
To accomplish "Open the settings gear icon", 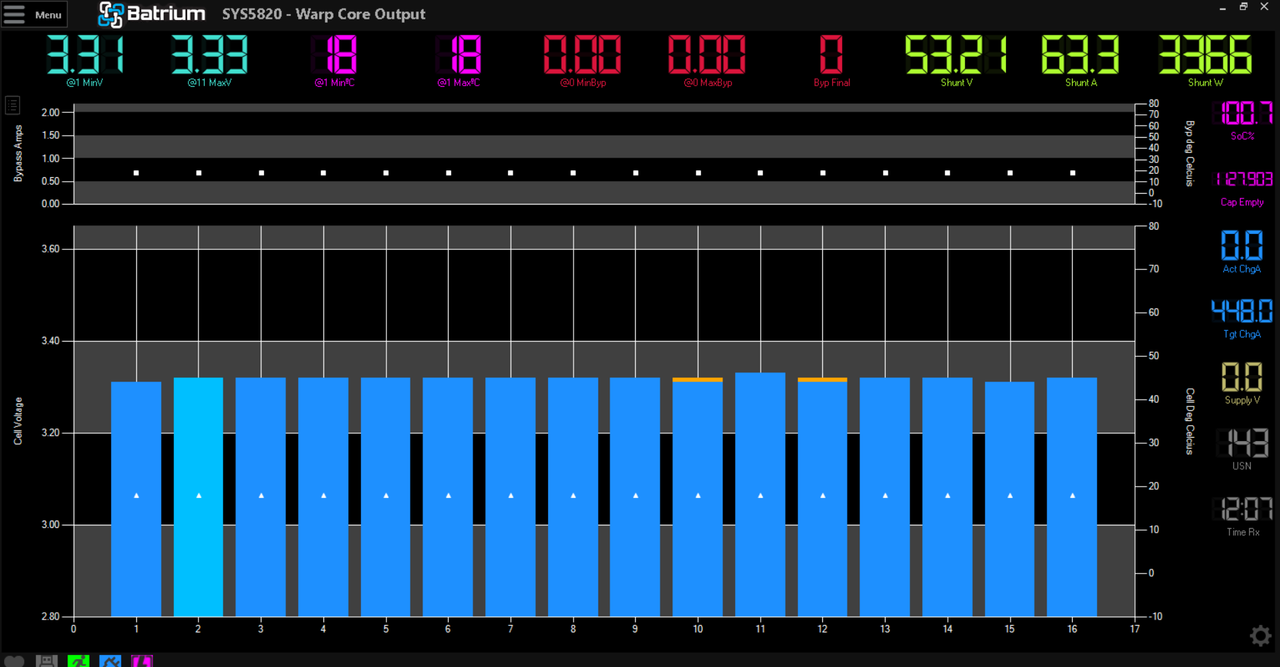I will point(1261,635).
